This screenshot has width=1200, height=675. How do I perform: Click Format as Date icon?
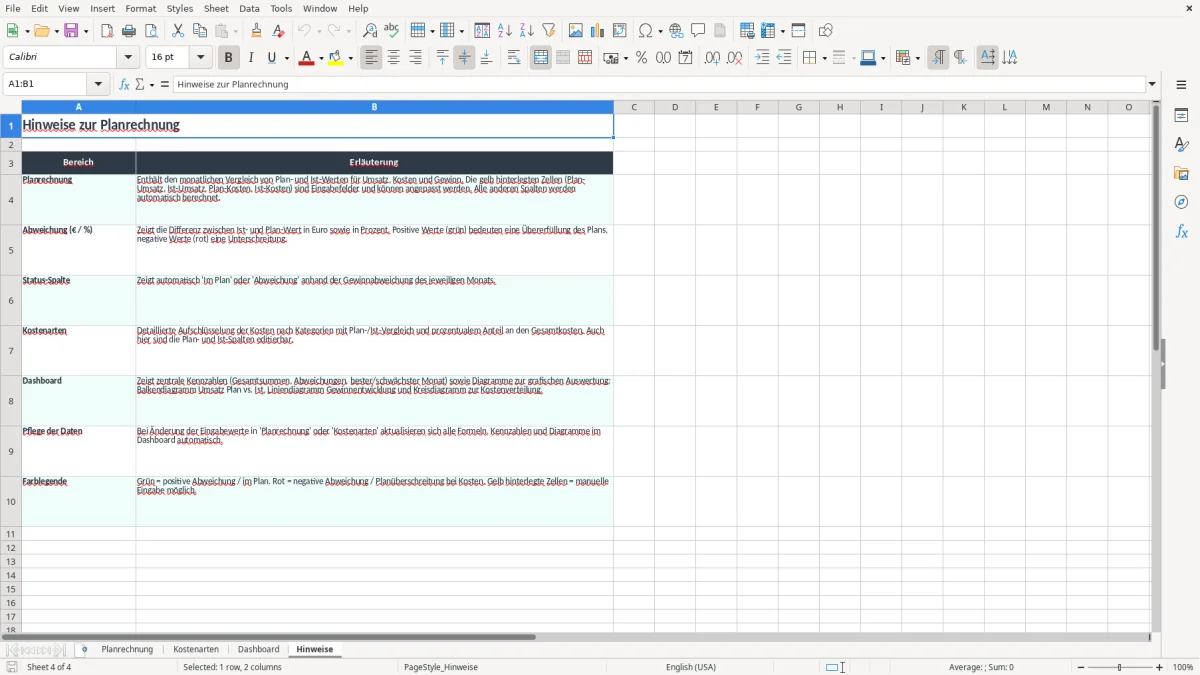coord(685,58)
